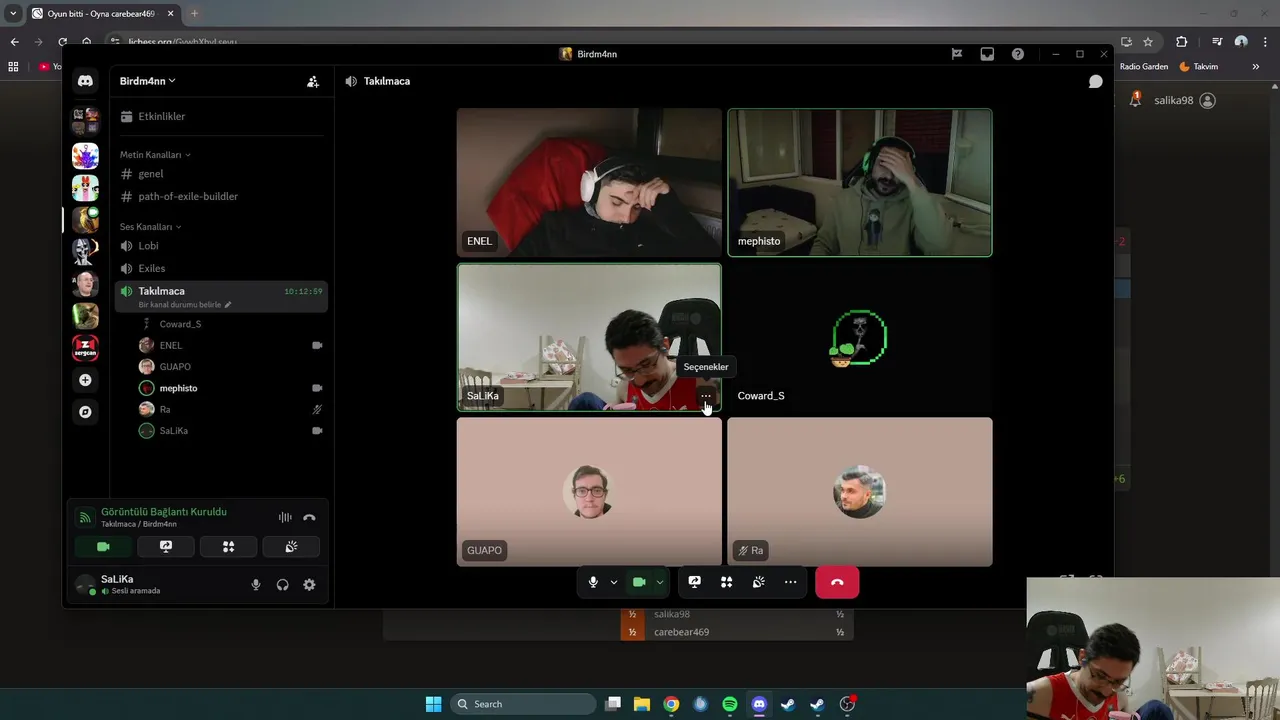This screenshot has width=1280, height=720.
Task: Collapse Metin Kanalları category
Action: pos(155,155)
